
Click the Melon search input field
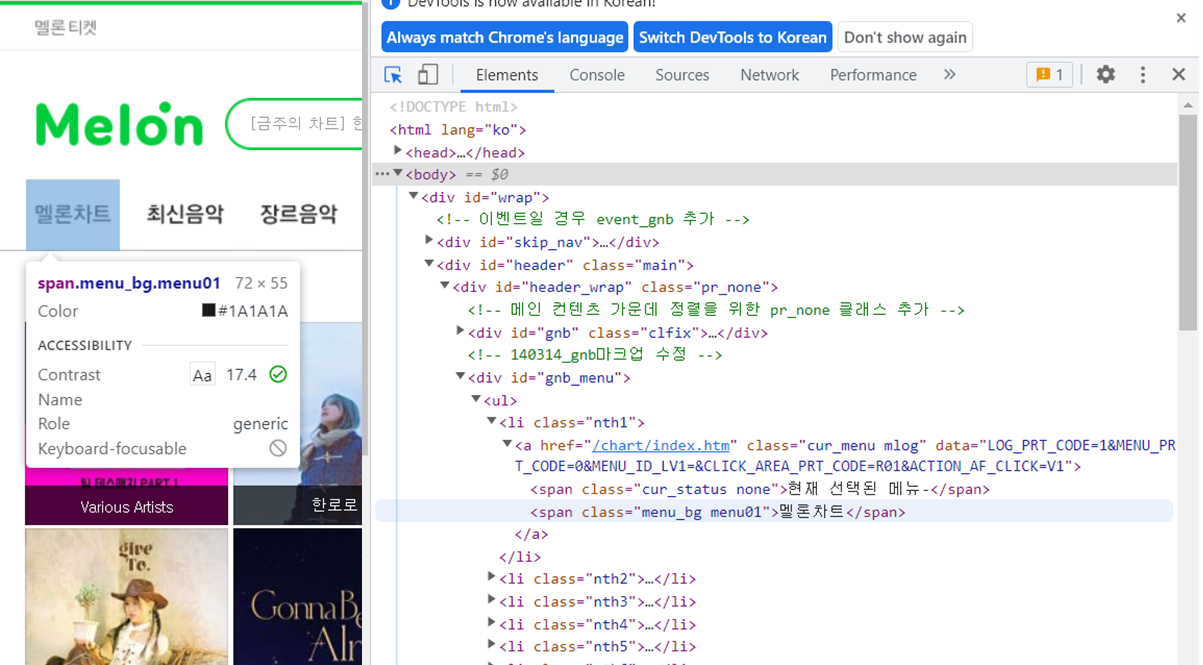295,124
